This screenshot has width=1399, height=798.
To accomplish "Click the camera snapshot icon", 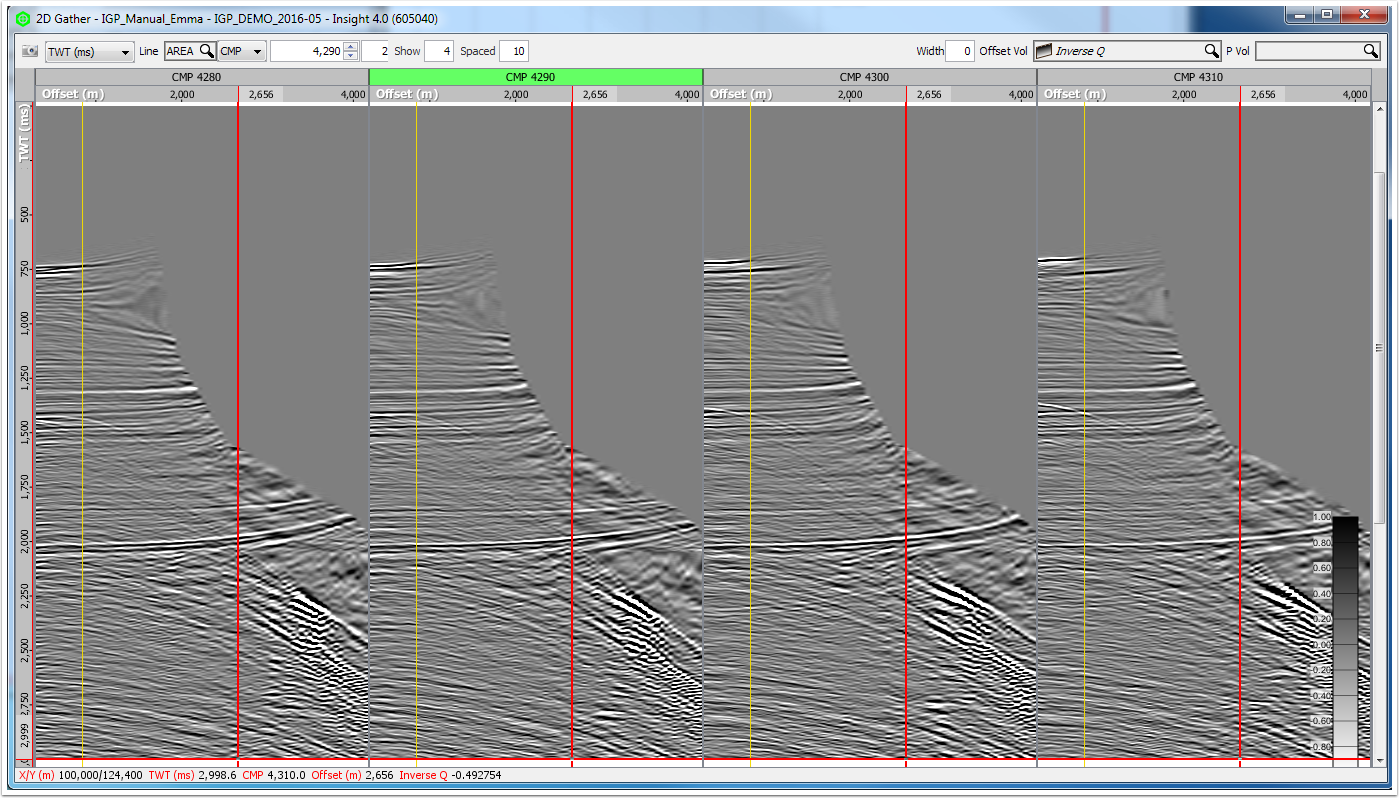I will click(x=29, y=51).
